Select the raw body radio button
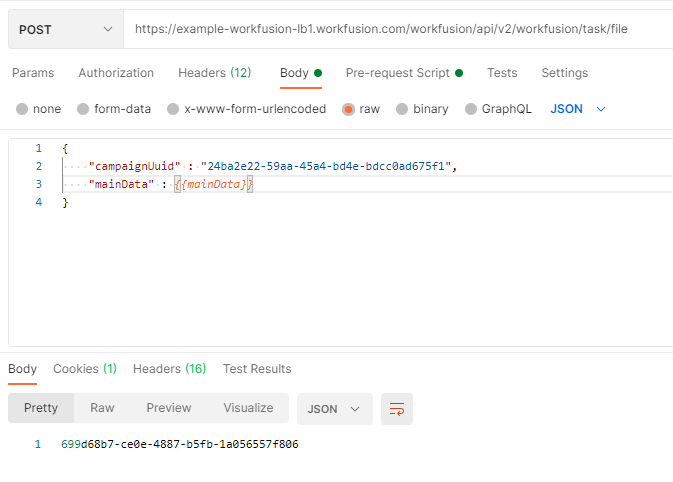Viewport: 673px width, 482px height. click(348, 109)
